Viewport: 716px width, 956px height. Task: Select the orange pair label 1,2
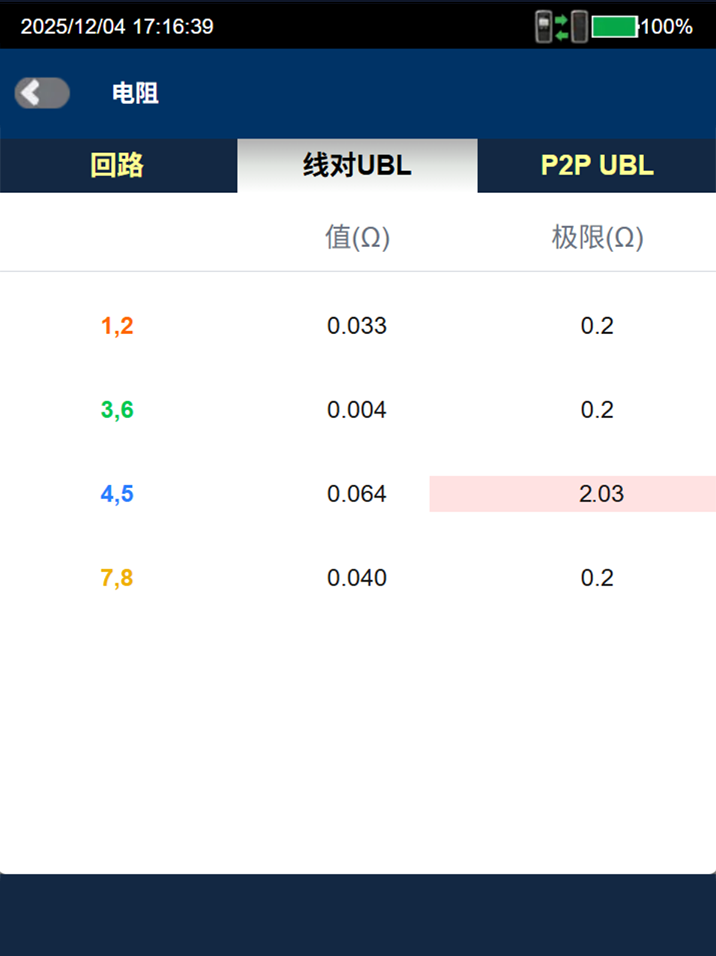[x=116, y=325]
